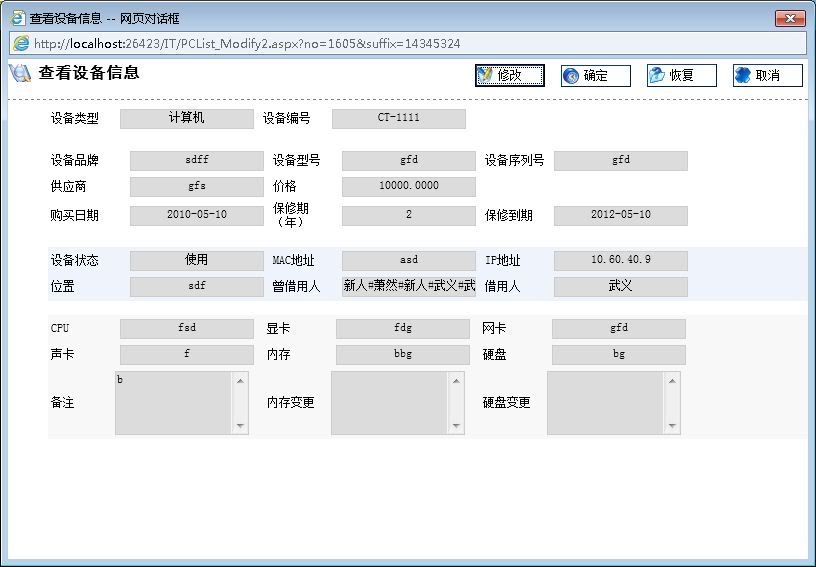This screenshot has width=816, height=567.
Task: Click the down arrow of 硬盘变更 scrollbar
Action: pos(672,426)
